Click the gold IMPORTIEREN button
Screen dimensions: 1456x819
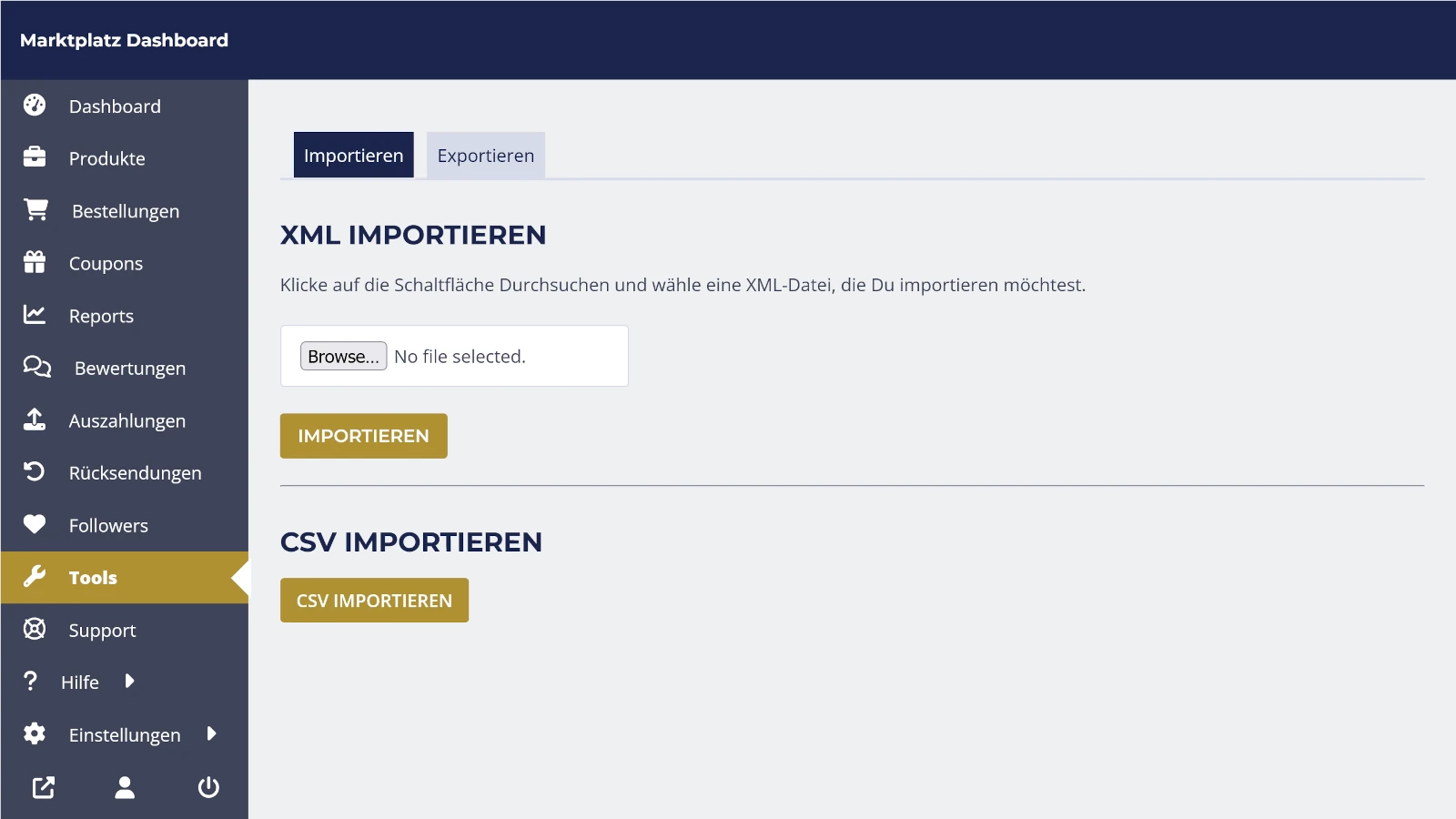coord(364,436)
